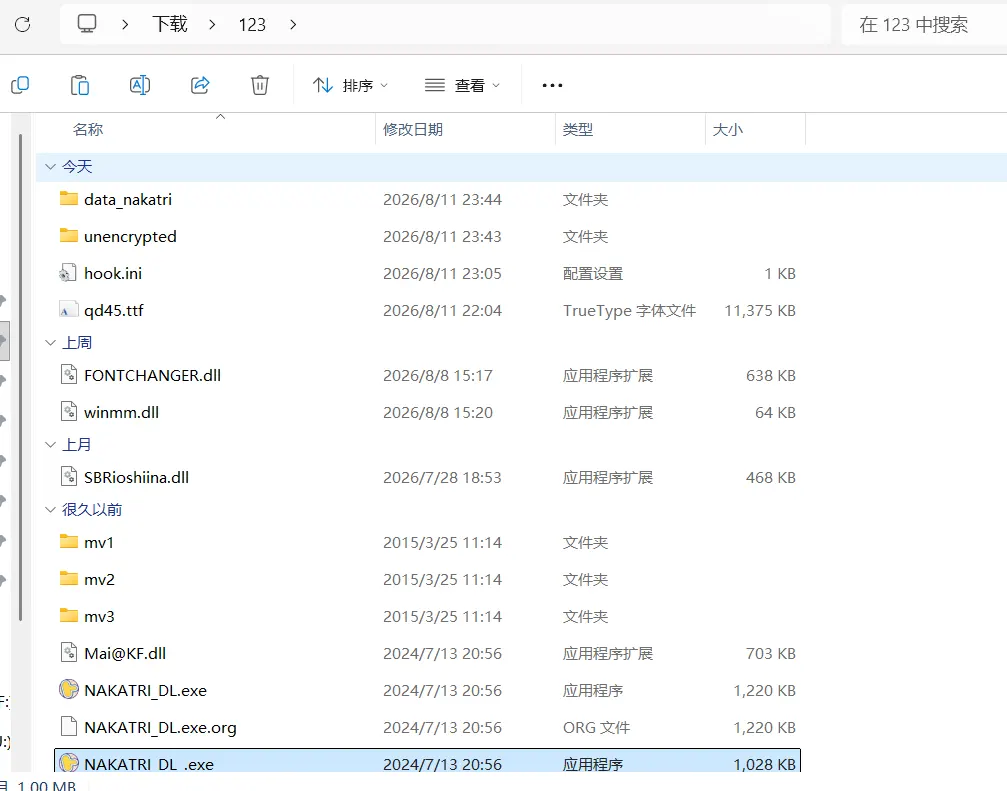Focus the 在 123 中搜索 search box
The image size is (1007, 791).
click(x=925, y=24)
